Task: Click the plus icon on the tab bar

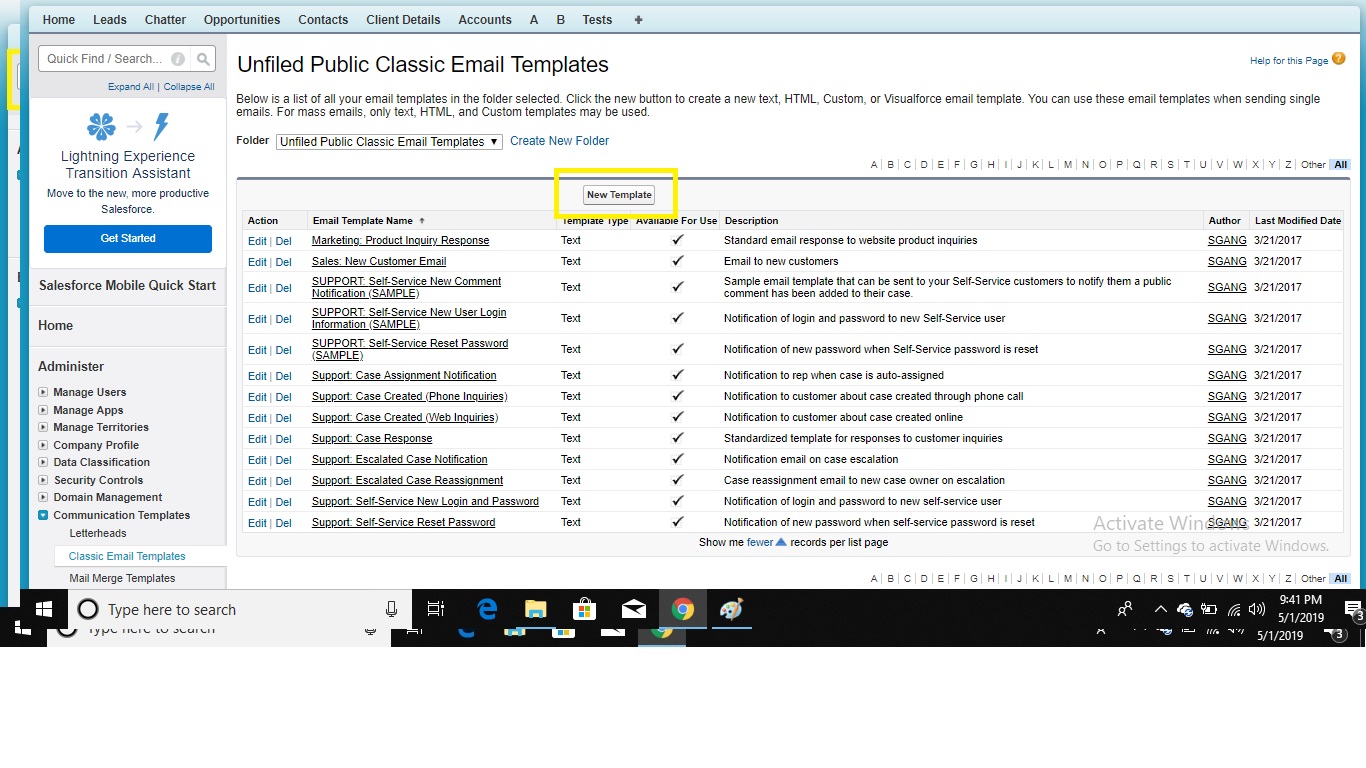Action: pos(638,19)
